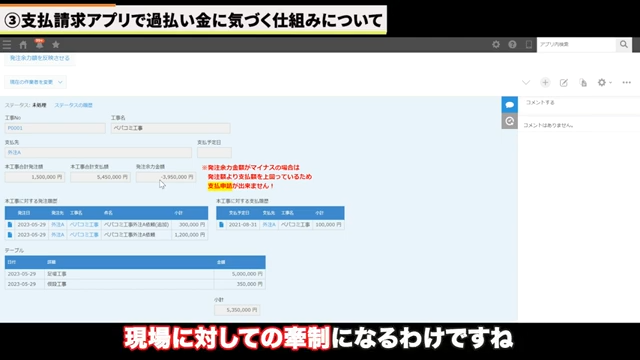Open the bookmarks star icon
The height and width of the screenshot is (360, 640).
click(x=56, y=44)
